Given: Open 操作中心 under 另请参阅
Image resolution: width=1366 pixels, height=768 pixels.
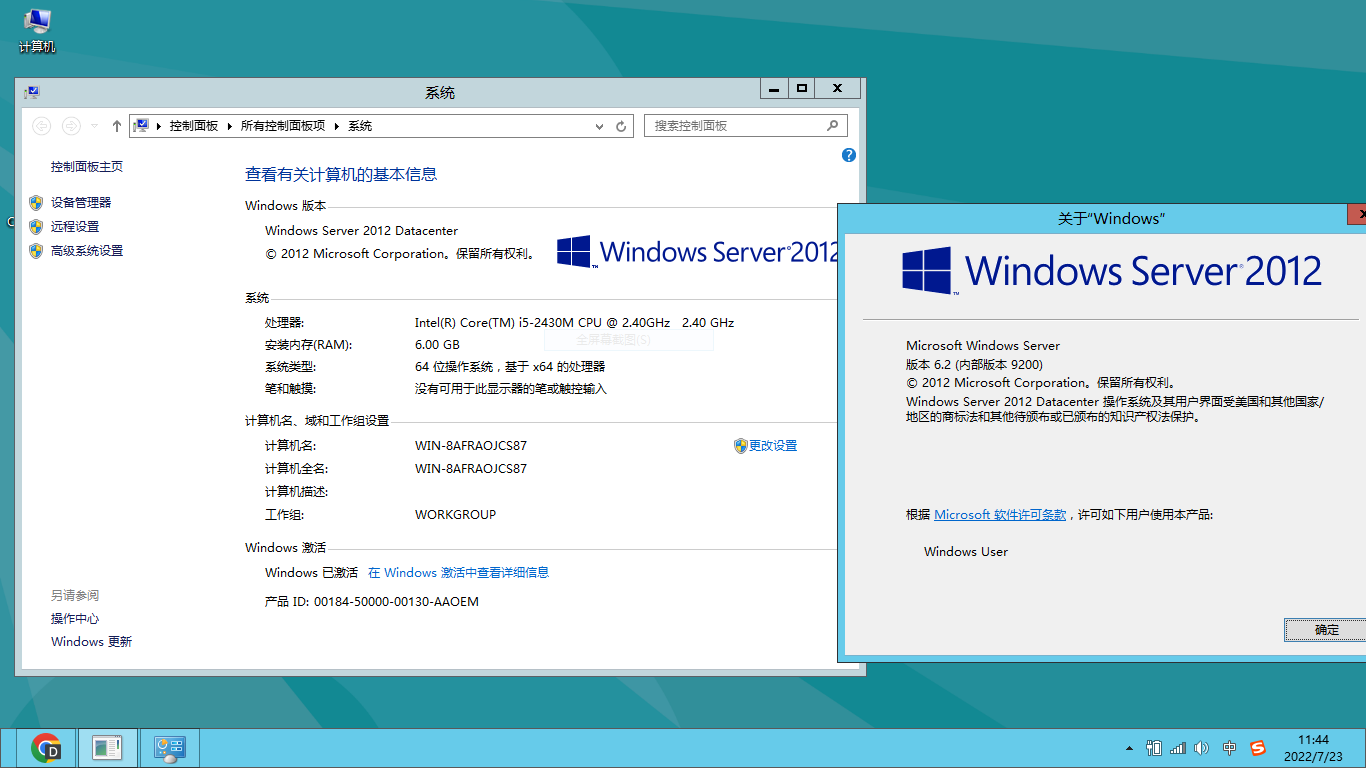Looking at the screenshot, I should point(75,618).
